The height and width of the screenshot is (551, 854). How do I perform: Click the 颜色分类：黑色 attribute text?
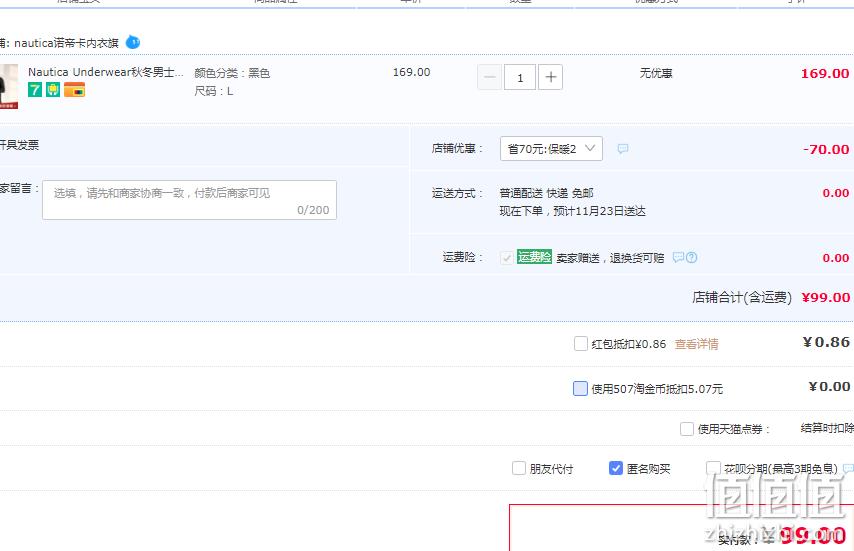232,73
